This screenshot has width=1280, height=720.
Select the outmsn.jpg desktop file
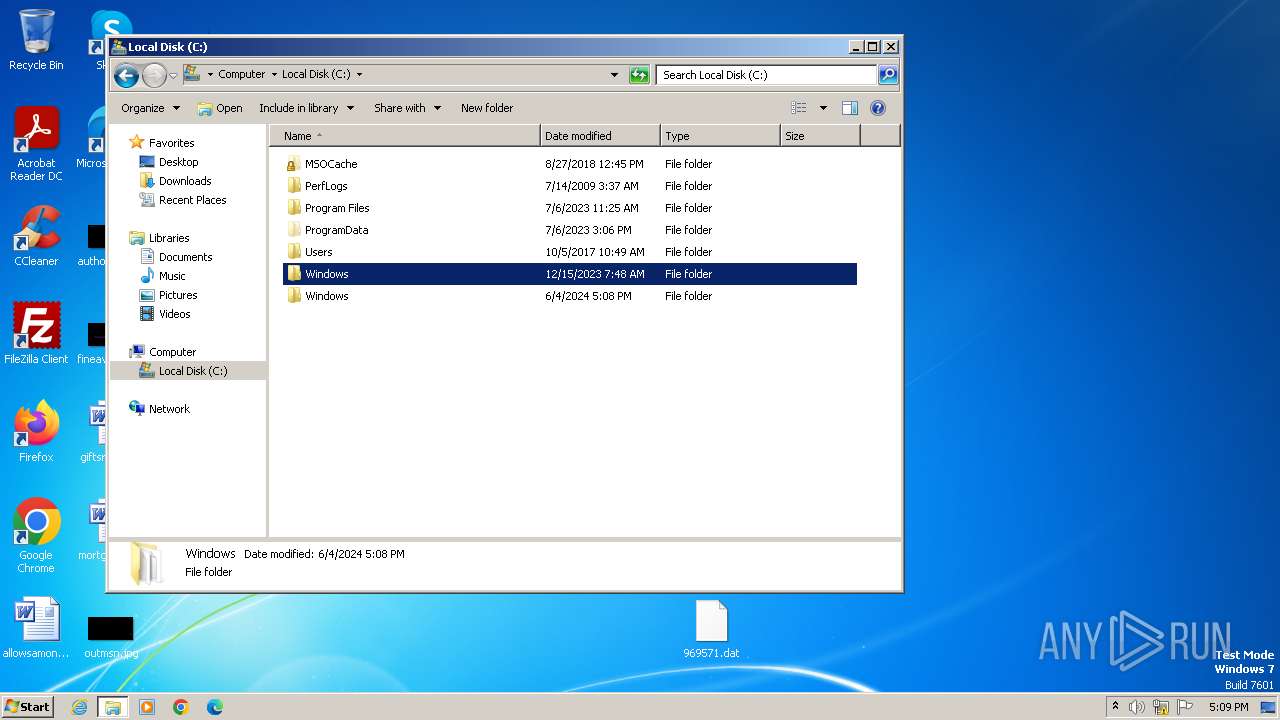click(110, 637)
